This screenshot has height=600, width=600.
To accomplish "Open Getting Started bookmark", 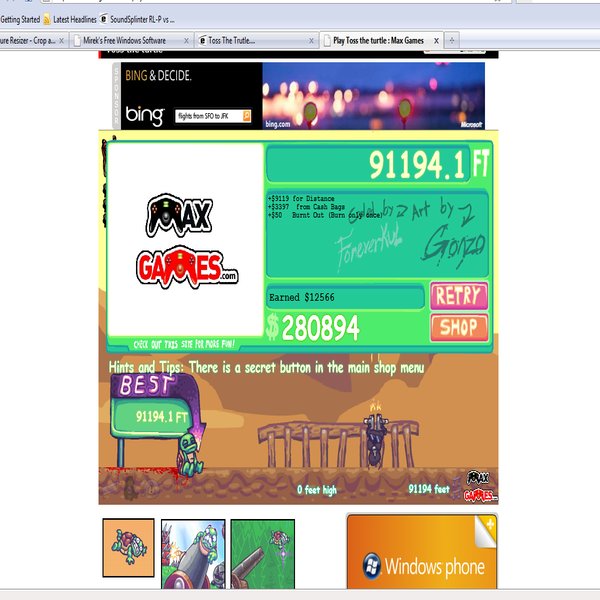I will pos(20,19).
